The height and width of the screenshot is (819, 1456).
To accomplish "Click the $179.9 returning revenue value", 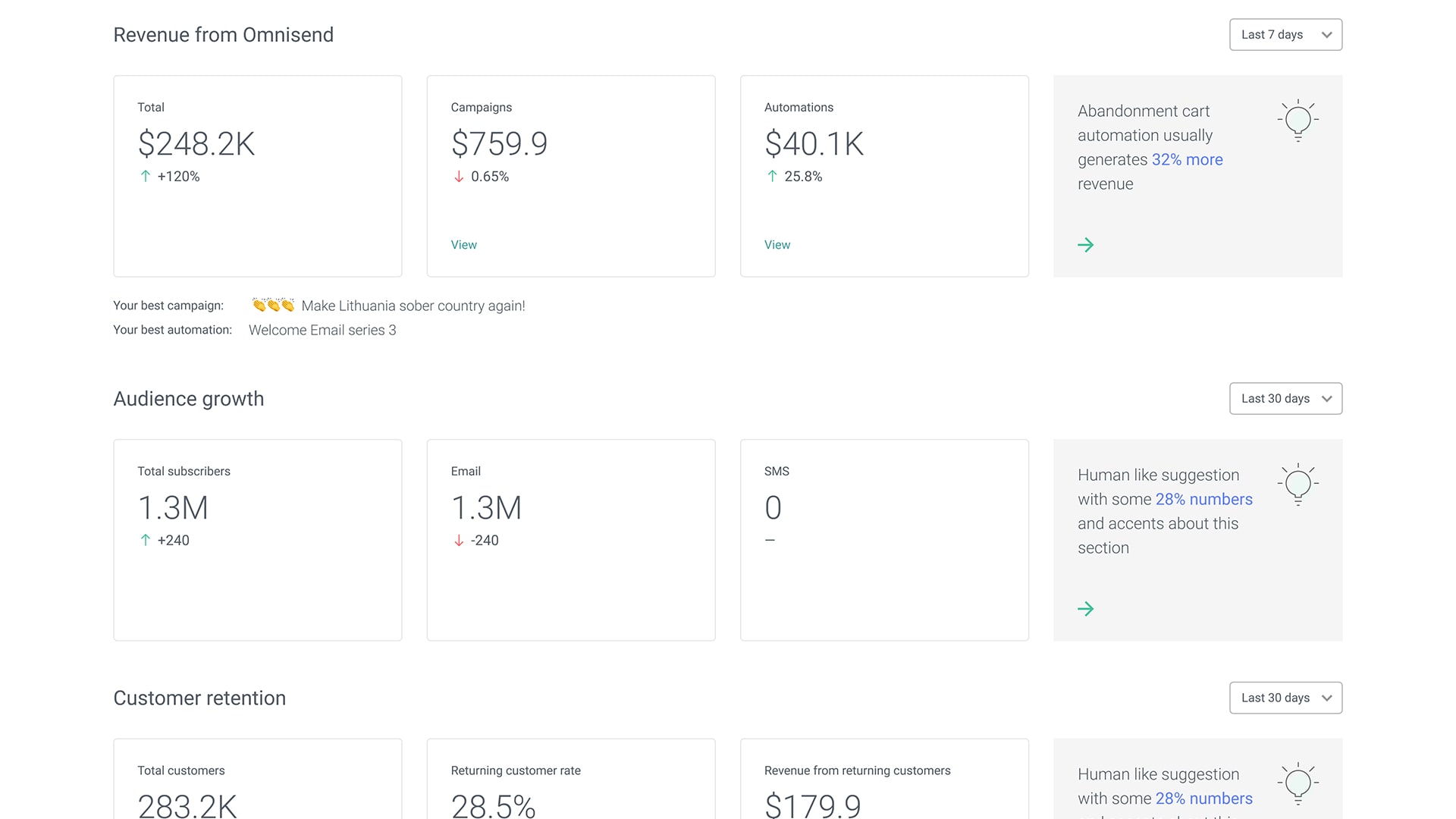I will 812,805.
